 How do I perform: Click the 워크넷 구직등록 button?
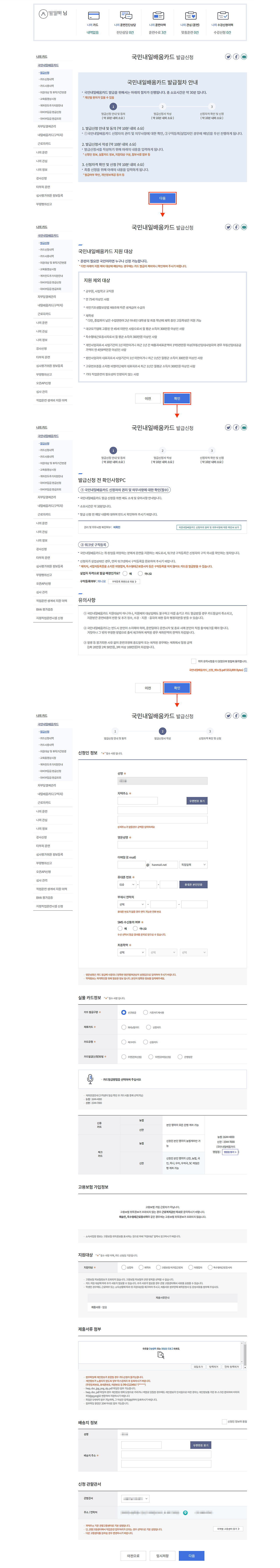coord(94,545)
